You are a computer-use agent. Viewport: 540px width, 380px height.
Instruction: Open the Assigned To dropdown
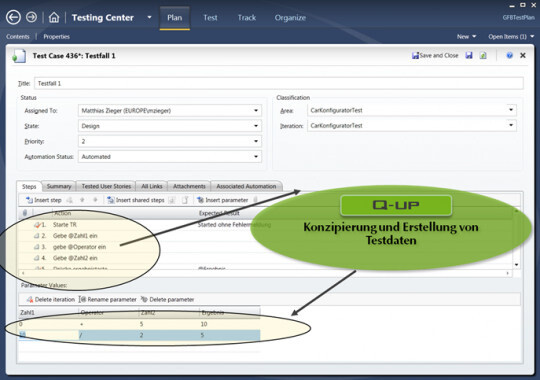point(256,111)
